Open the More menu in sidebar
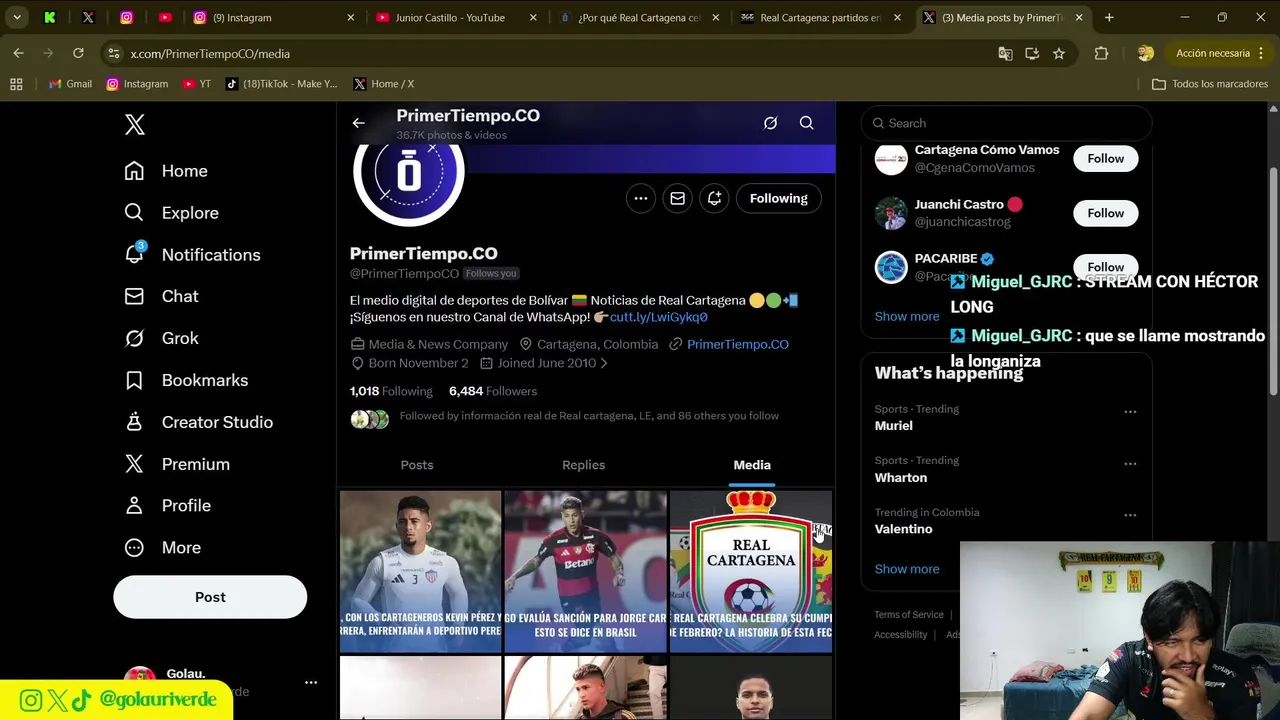1280x720 pixels. coord(162,548)
